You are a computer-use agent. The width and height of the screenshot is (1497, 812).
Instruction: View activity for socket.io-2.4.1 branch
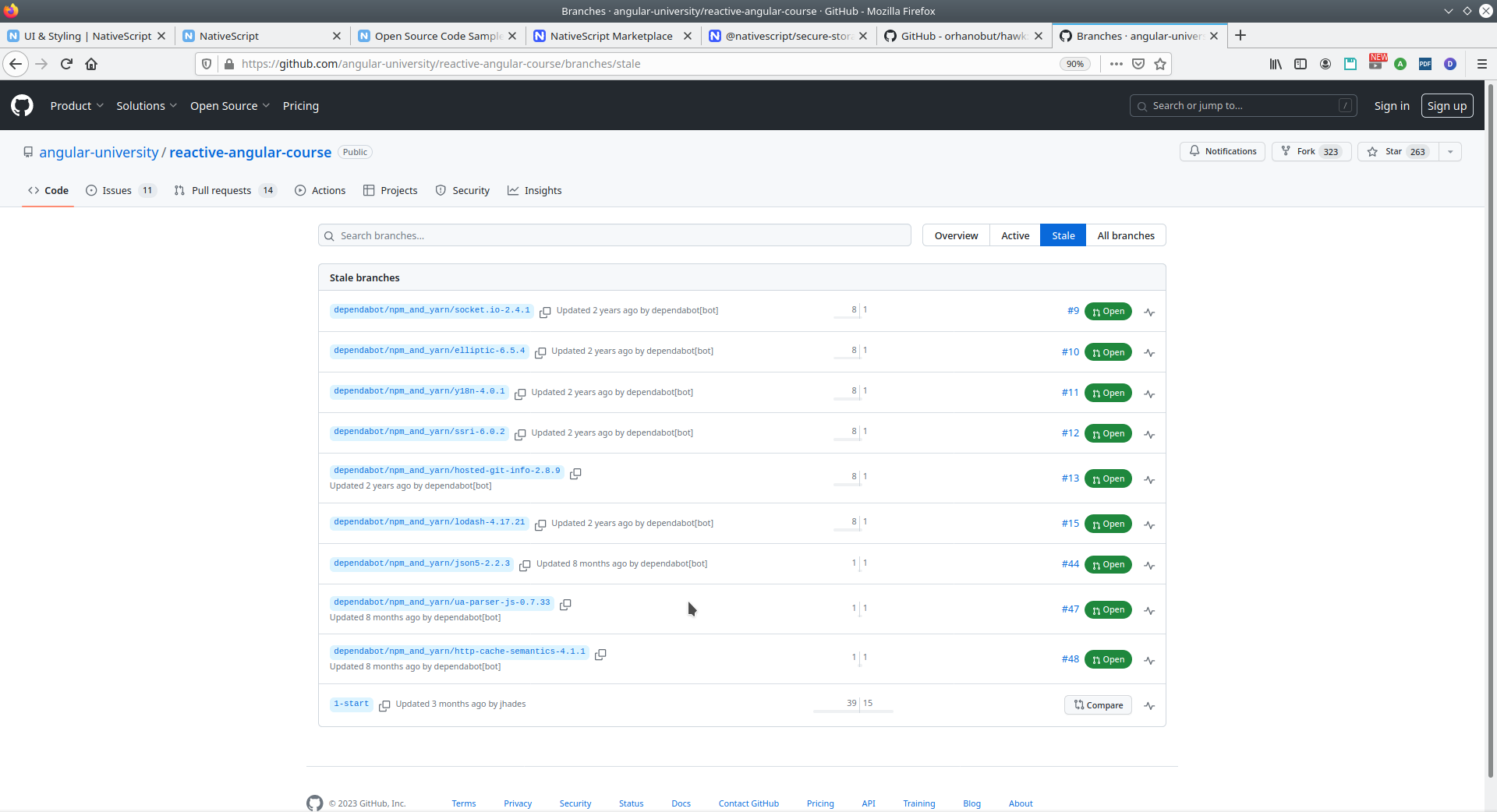pos(1149,312)
